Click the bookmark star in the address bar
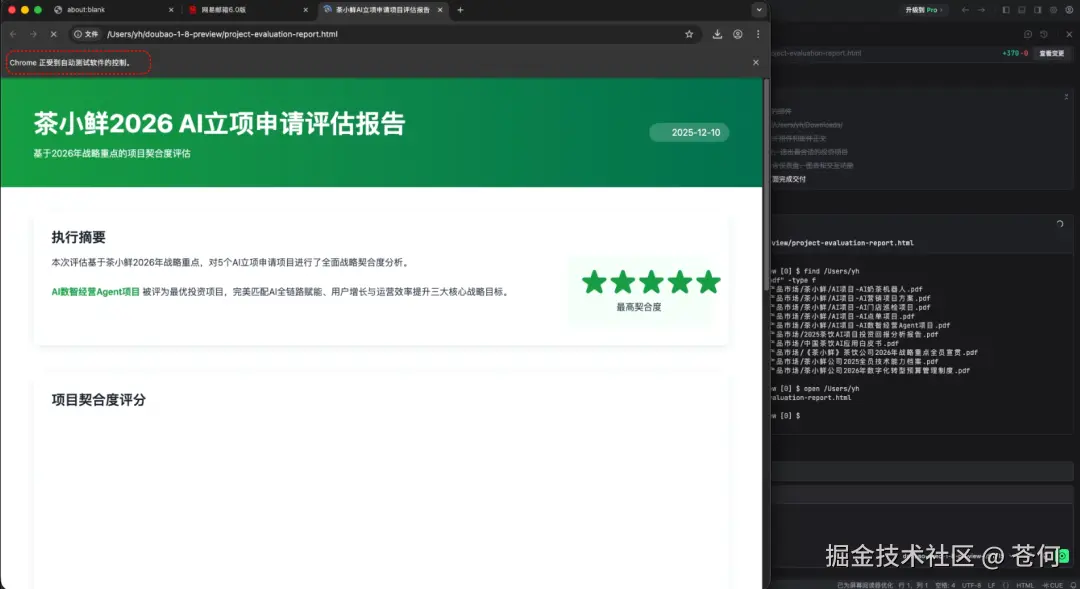 click(689, 33)
